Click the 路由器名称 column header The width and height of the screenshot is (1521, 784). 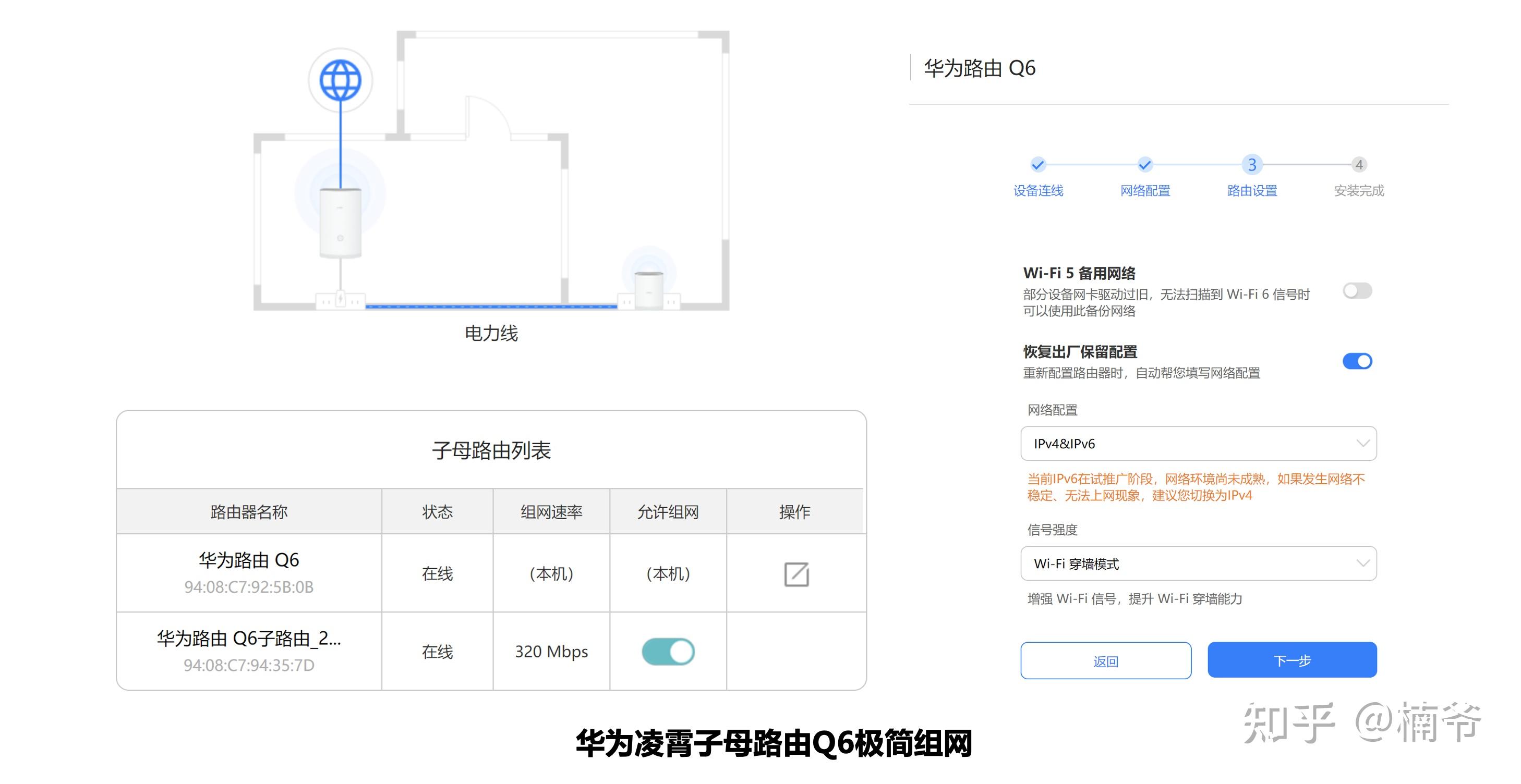249,511
